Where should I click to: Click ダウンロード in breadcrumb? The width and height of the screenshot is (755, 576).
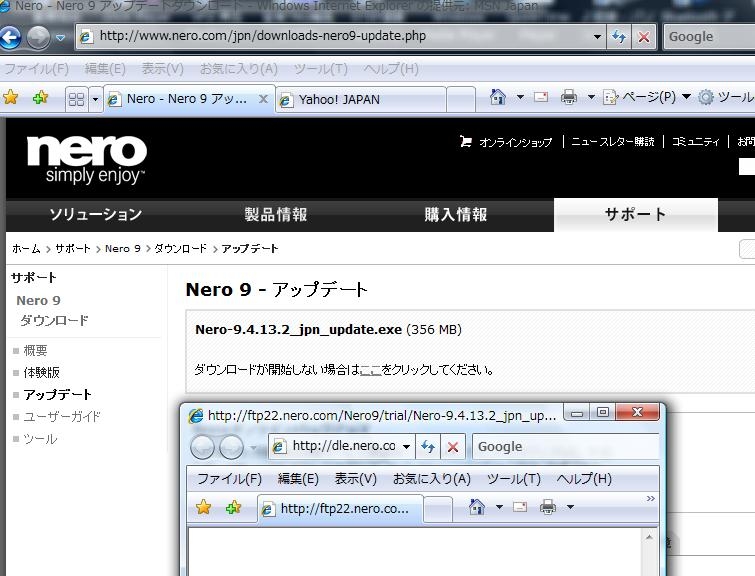180,249
